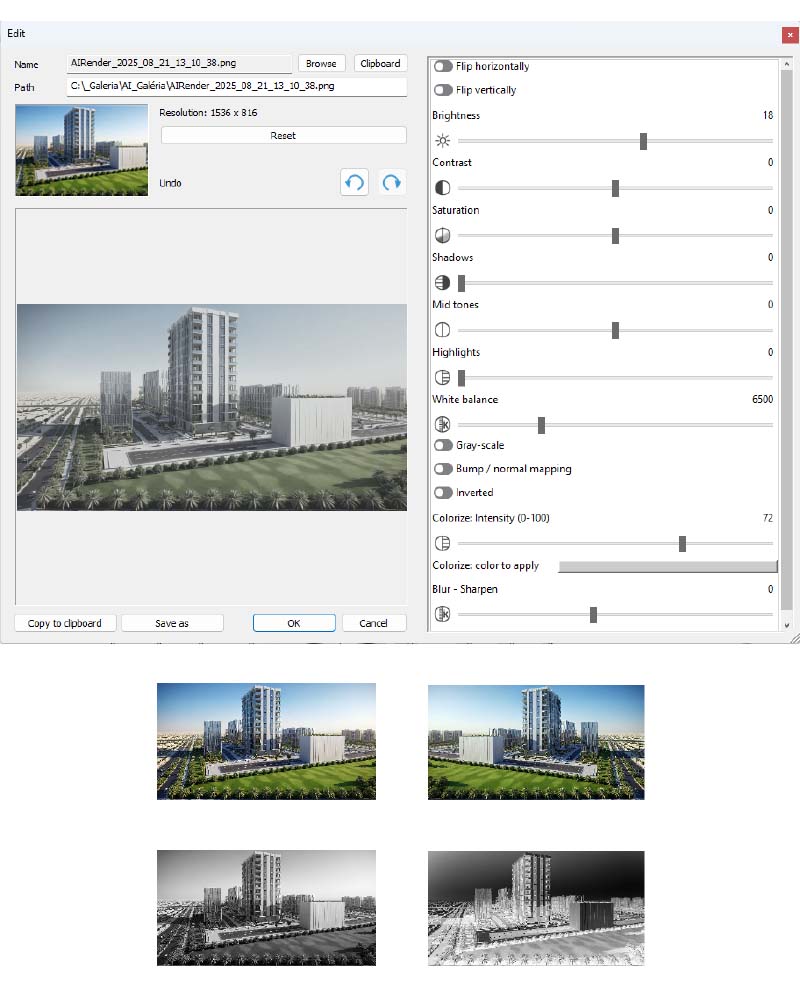The height and width of the screenshot is (1000, 800).
Task: Enable Flip horizontally toggle
Action: [443, 66]
